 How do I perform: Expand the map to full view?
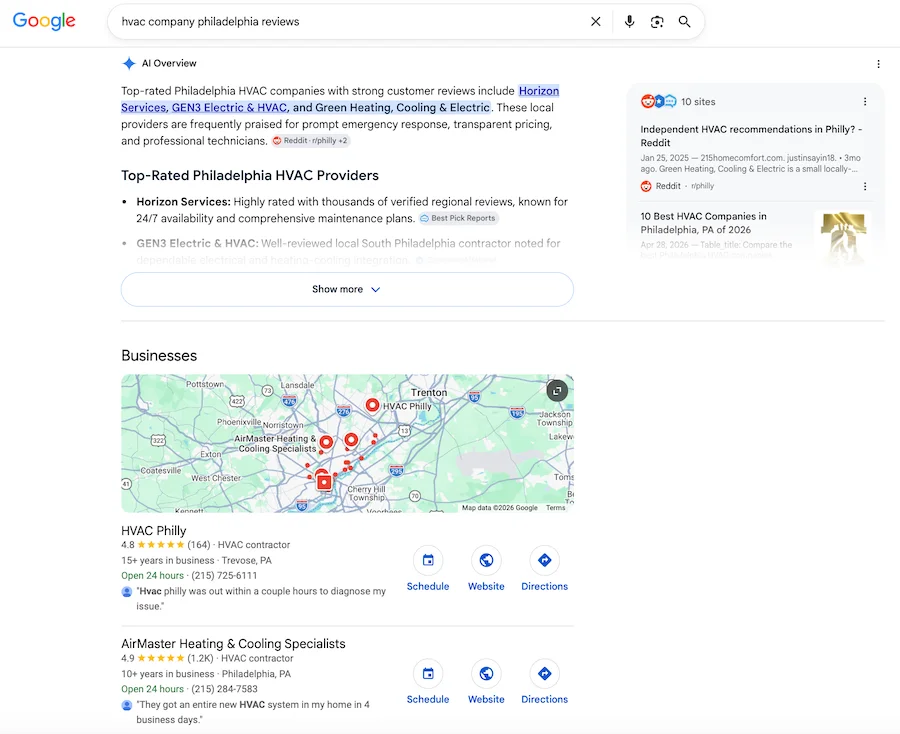click(557, 390)
